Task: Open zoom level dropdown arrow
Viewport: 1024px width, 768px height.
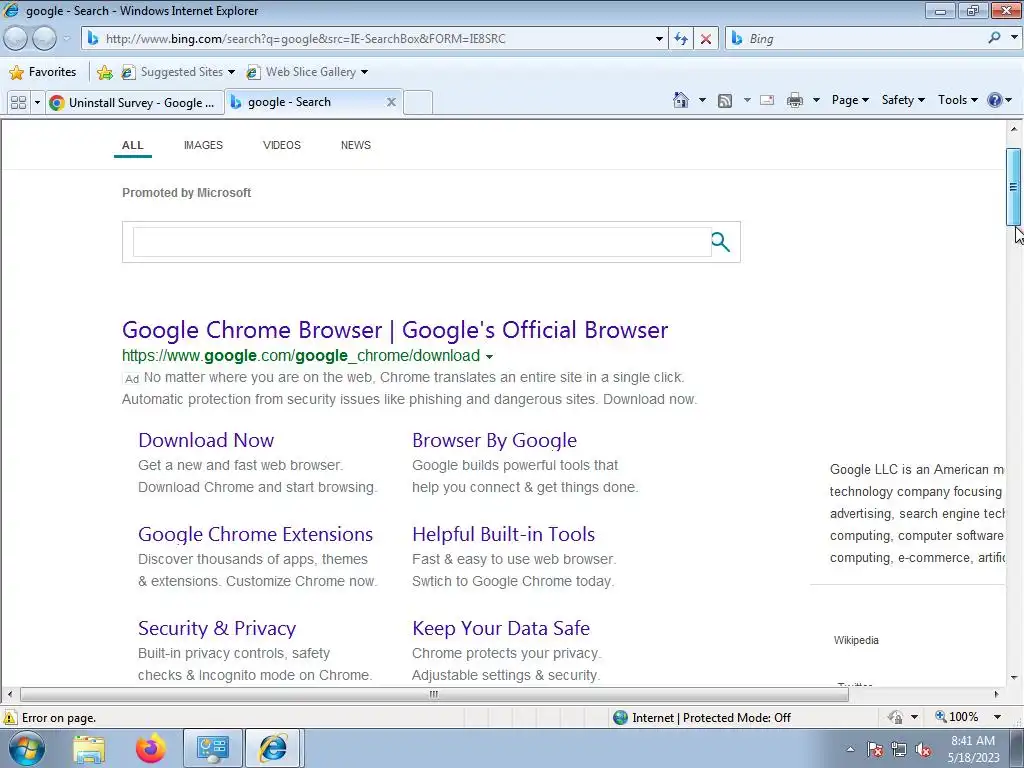Action: tap(997, 717)
